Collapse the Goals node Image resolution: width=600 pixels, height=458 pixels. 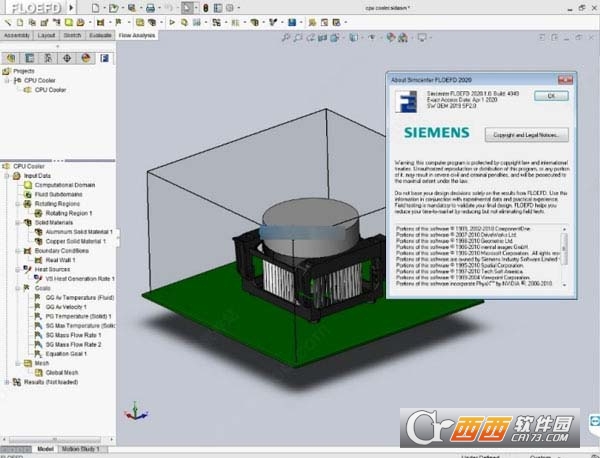18,288
